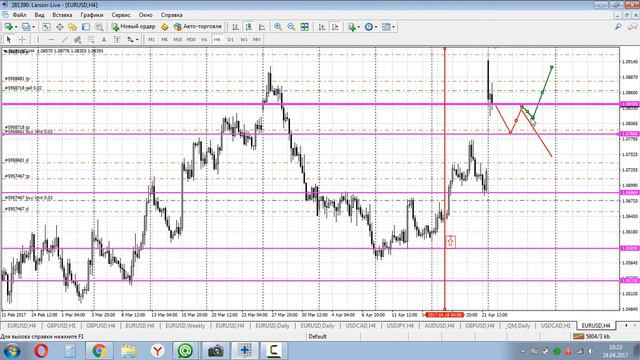Toggle chart auto scroll

click(322, 27)
